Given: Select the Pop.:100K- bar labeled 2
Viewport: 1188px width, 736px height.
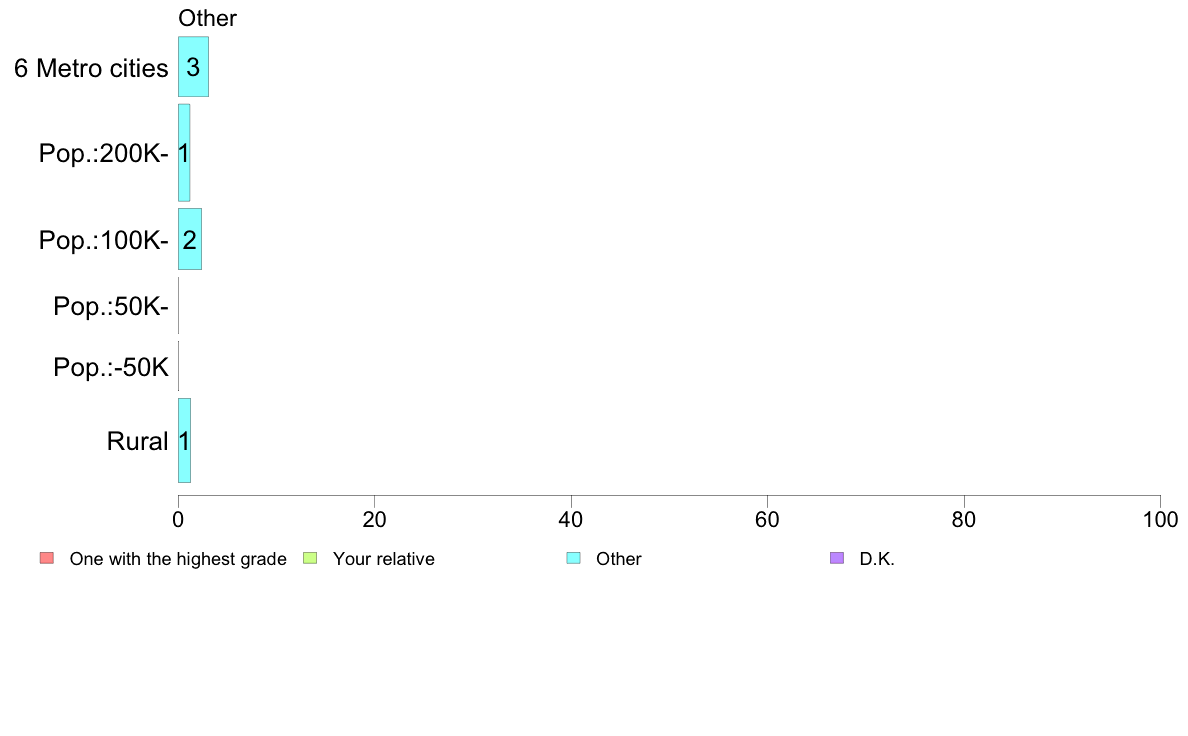Looking at the screenshot, I should point(189,239).
